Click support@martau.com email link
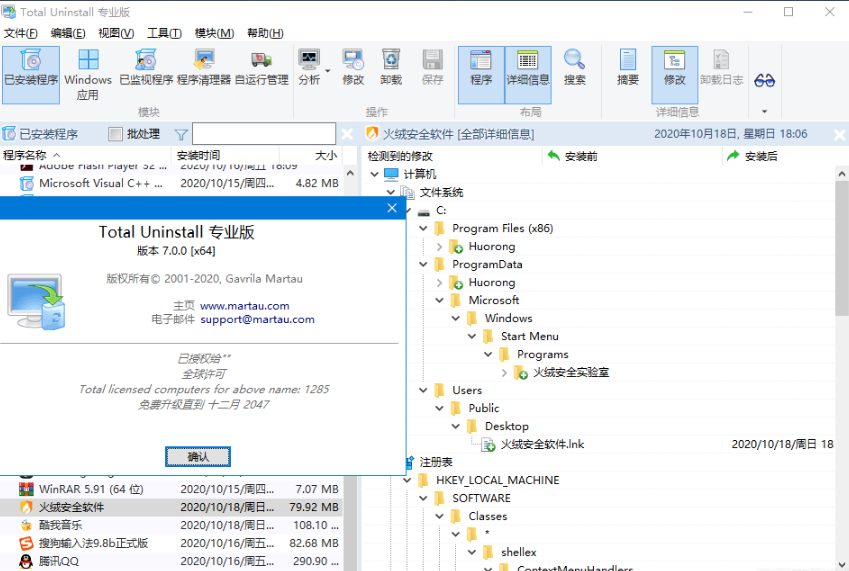849x571 pixels. (x=257, y=319)
